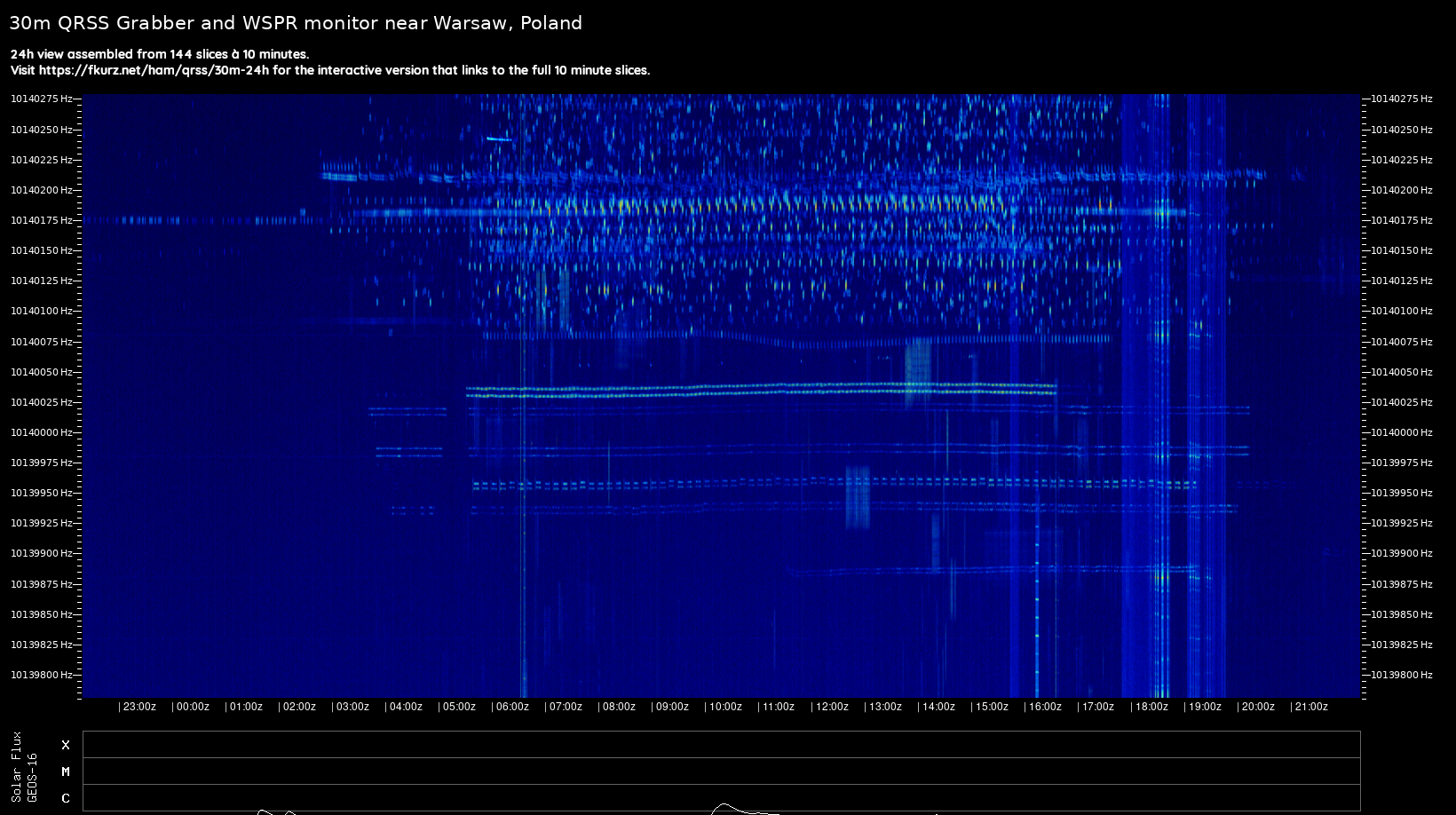Click the vertical Solar Flux GOES-16 label
Screen dimensions: 1456x815
point(24,767)
